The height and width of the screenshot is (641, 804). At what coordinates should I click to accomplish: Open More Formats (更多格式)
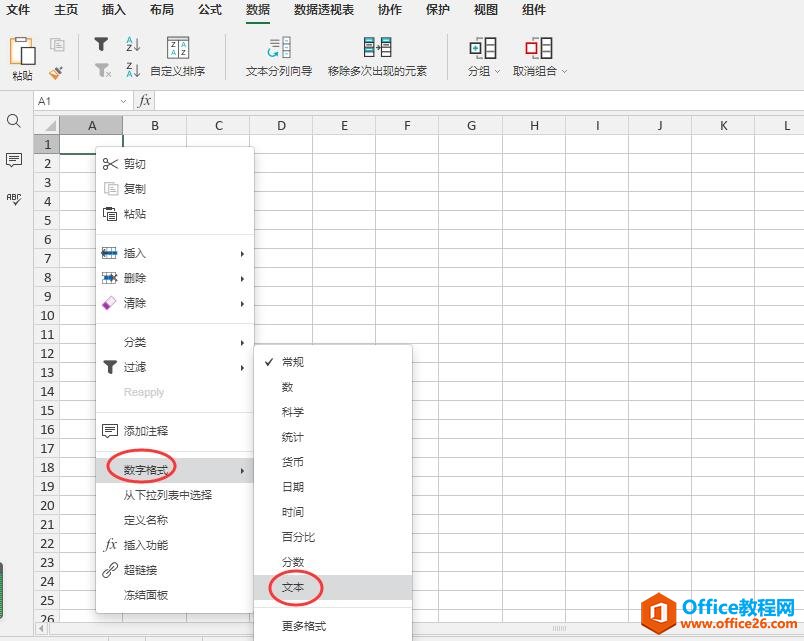click(x=333, y=626)
